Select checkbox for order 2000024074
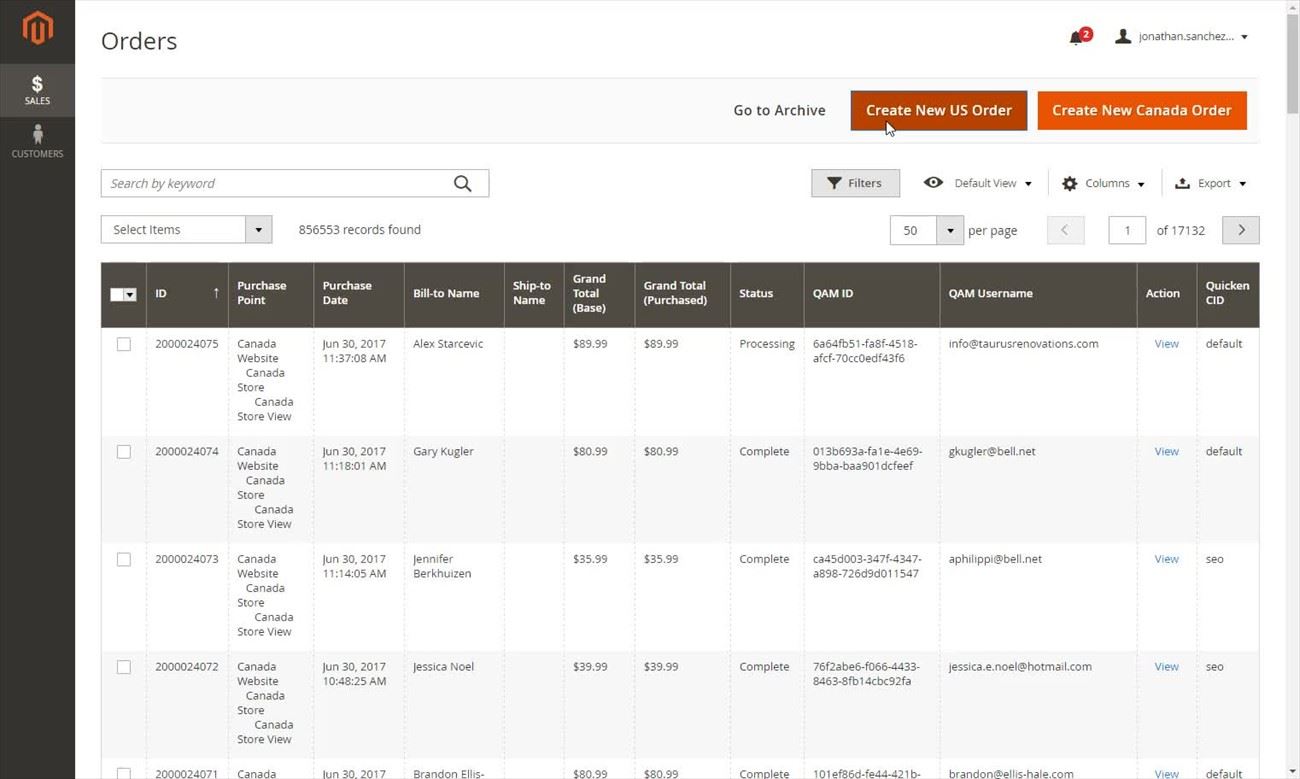Viewport: 1300px width, 779px height. point(124,452)
